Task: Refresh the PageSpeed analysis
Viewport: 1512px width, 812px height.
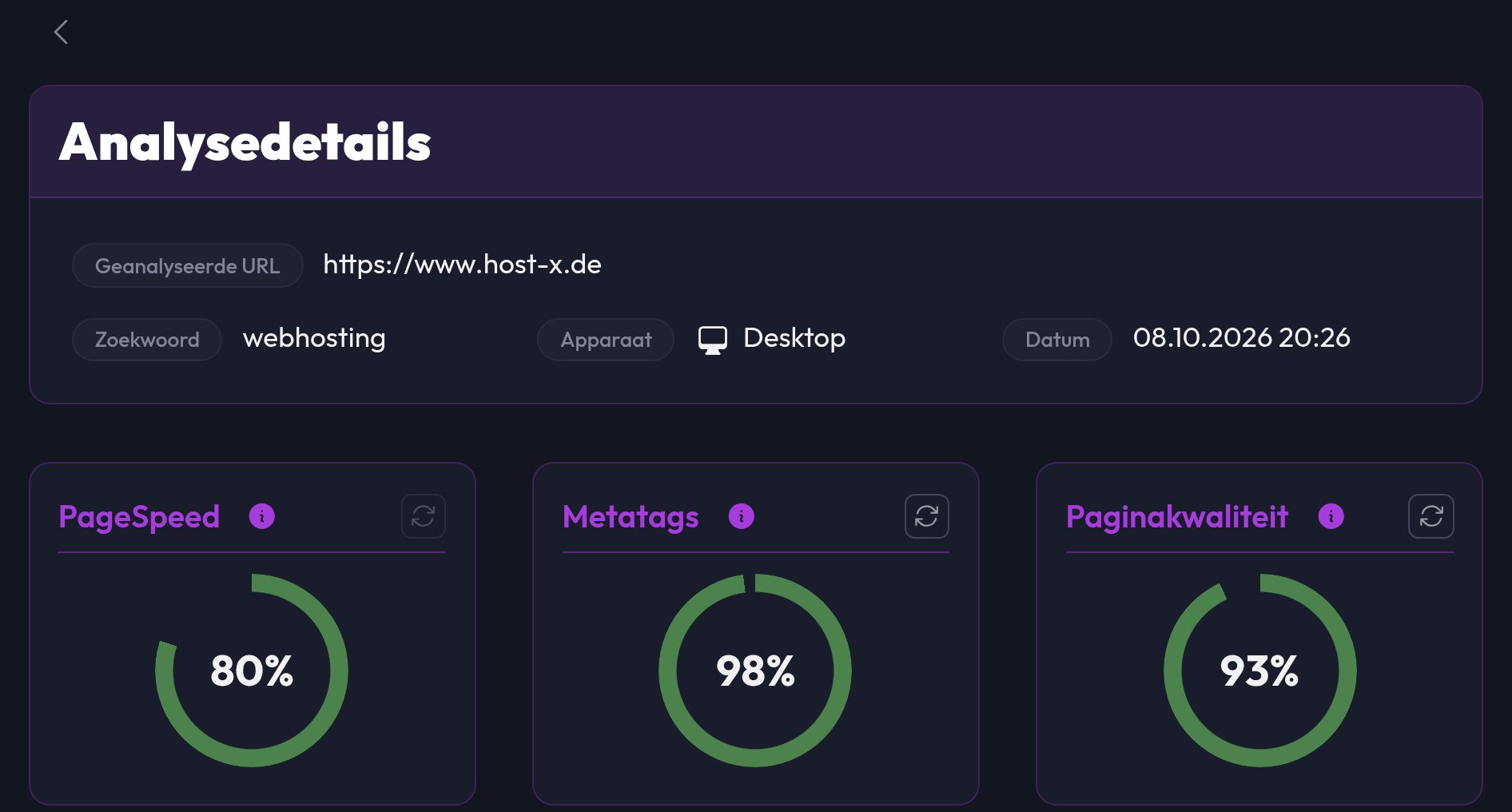Action: [424, 516]
